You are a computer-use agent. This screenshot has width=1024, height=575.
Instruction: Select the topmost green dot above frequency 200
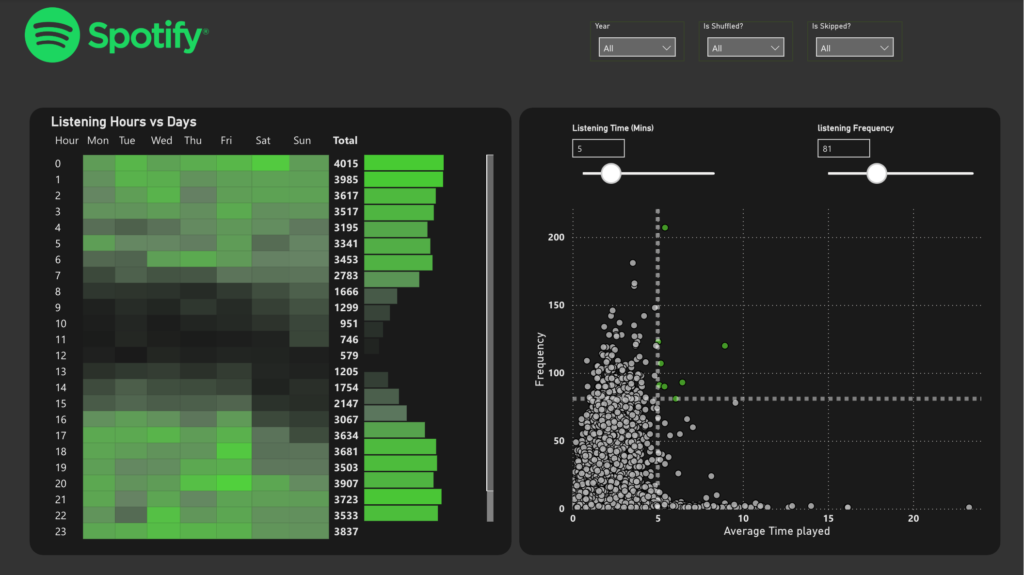click(664, 228)
